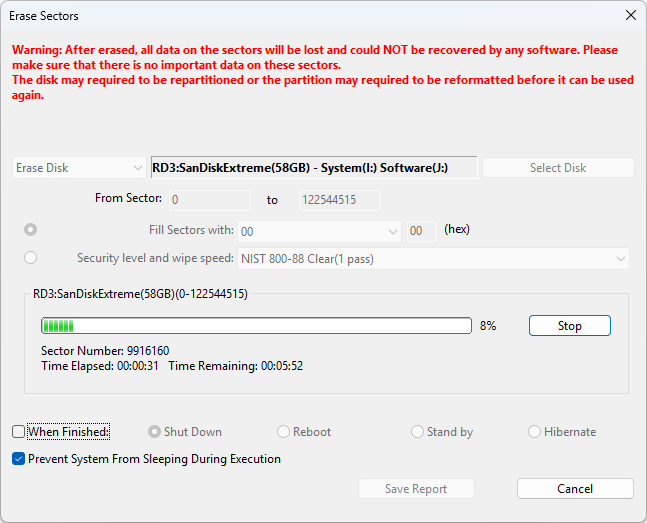The height and width of the screenshot is (523, 647).
Task: Select Security level and wipe speed radio
Action: (30, 258)
